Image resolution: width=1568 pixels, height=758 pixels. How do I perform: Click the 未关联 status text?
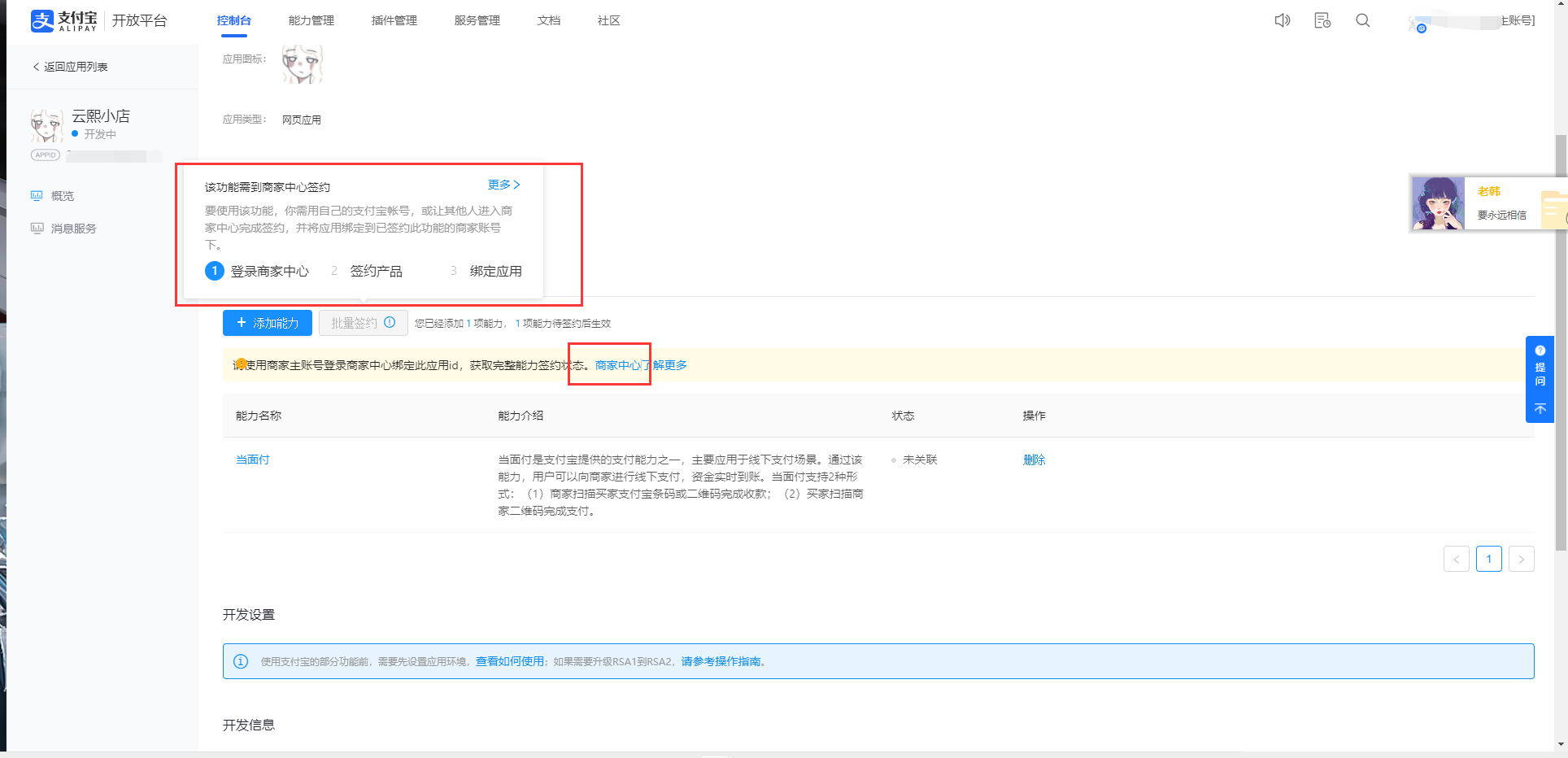coord(920,460)
